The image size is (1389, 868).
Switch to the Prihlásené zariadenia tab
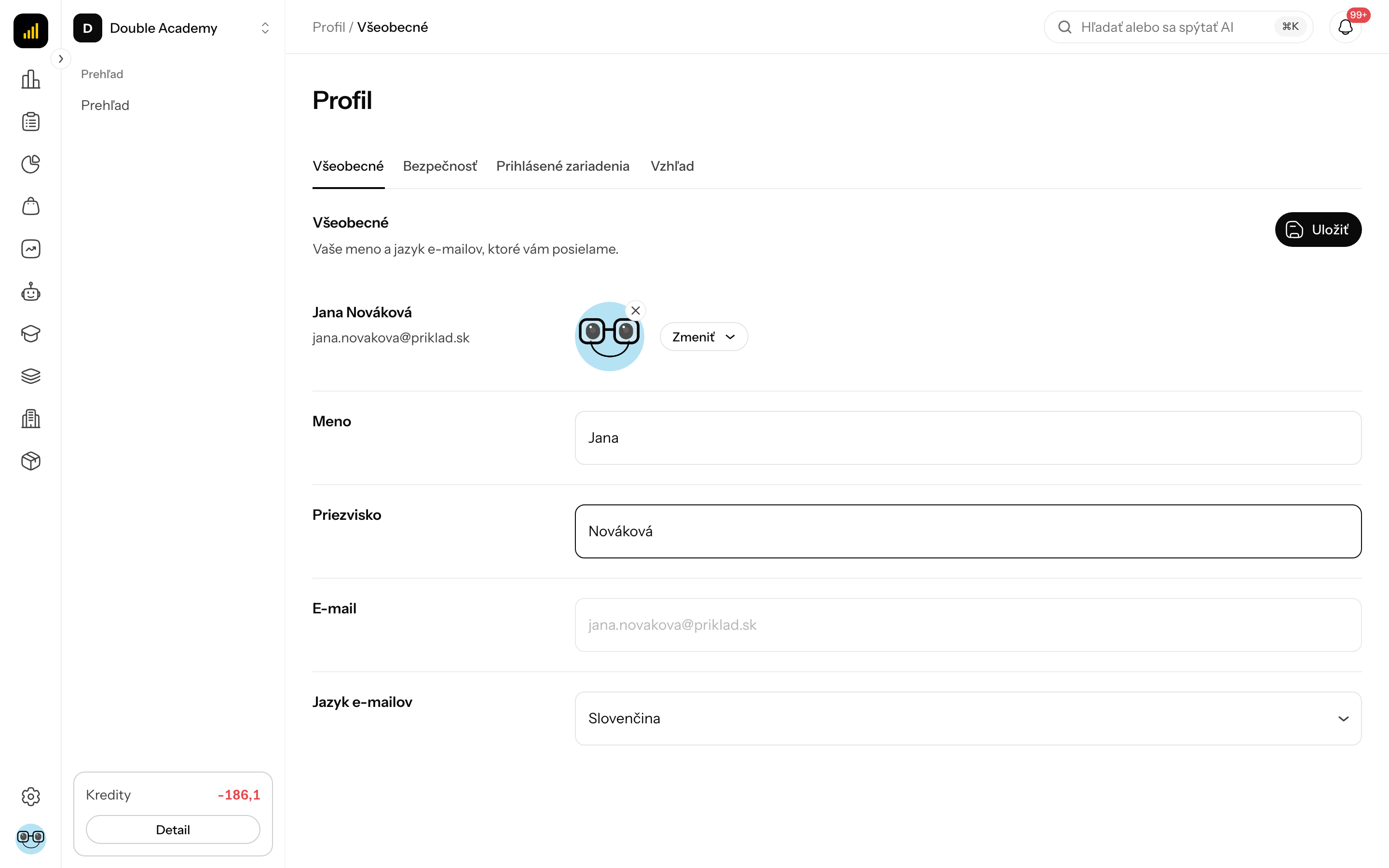click(562, 166)
